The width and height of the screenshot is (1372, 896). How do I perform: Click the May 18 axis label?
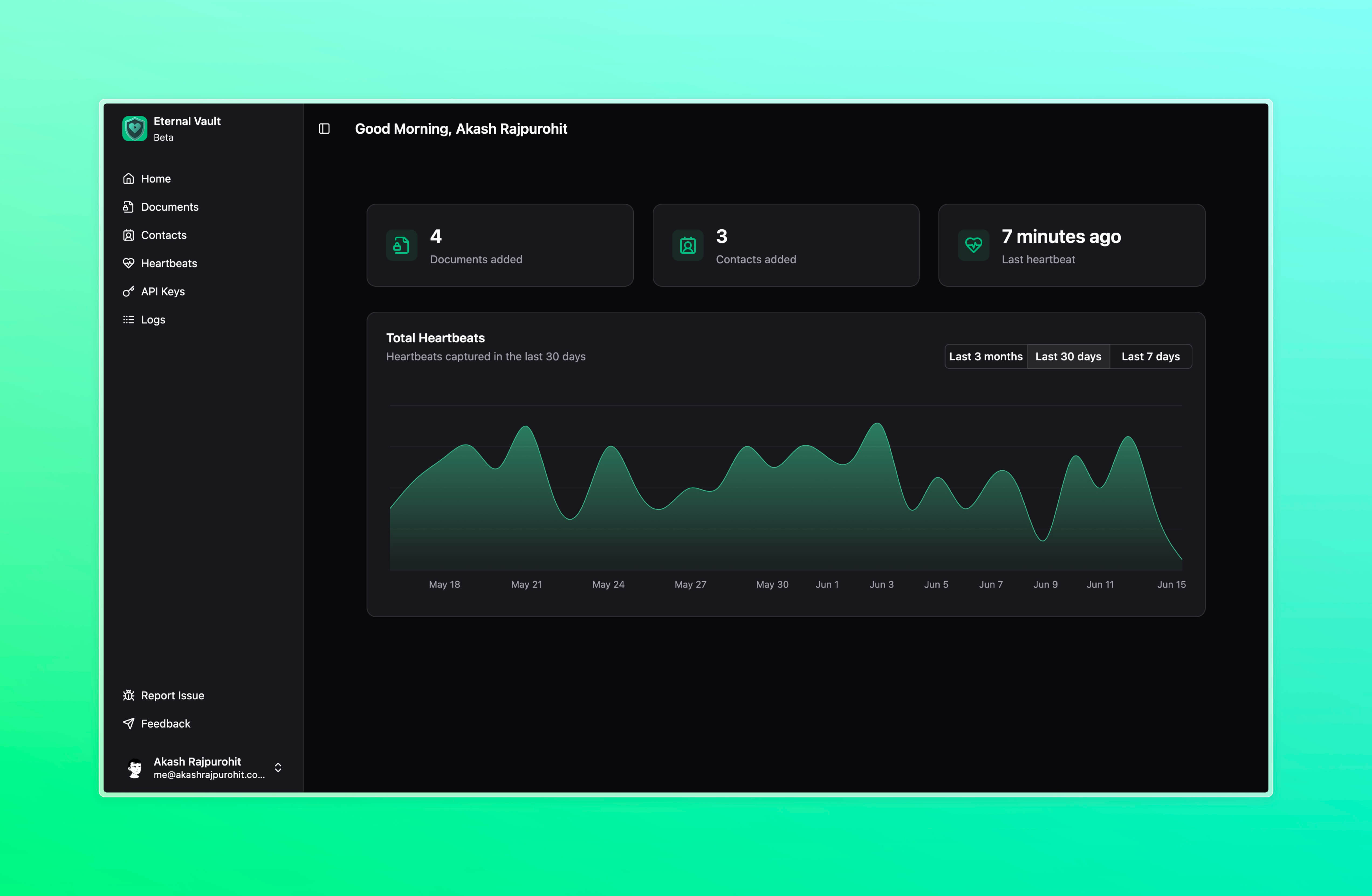click(444, 584)
